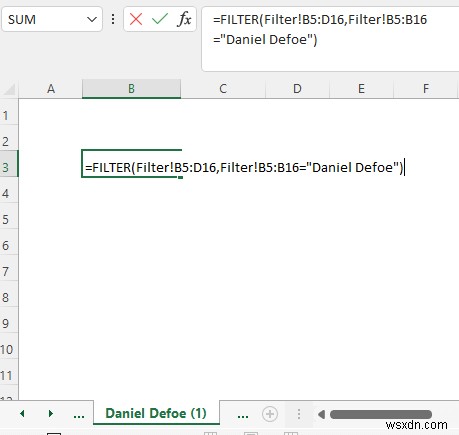Select all cells with the corner triangle
459x435 pixels.
(x=9, y=89)
